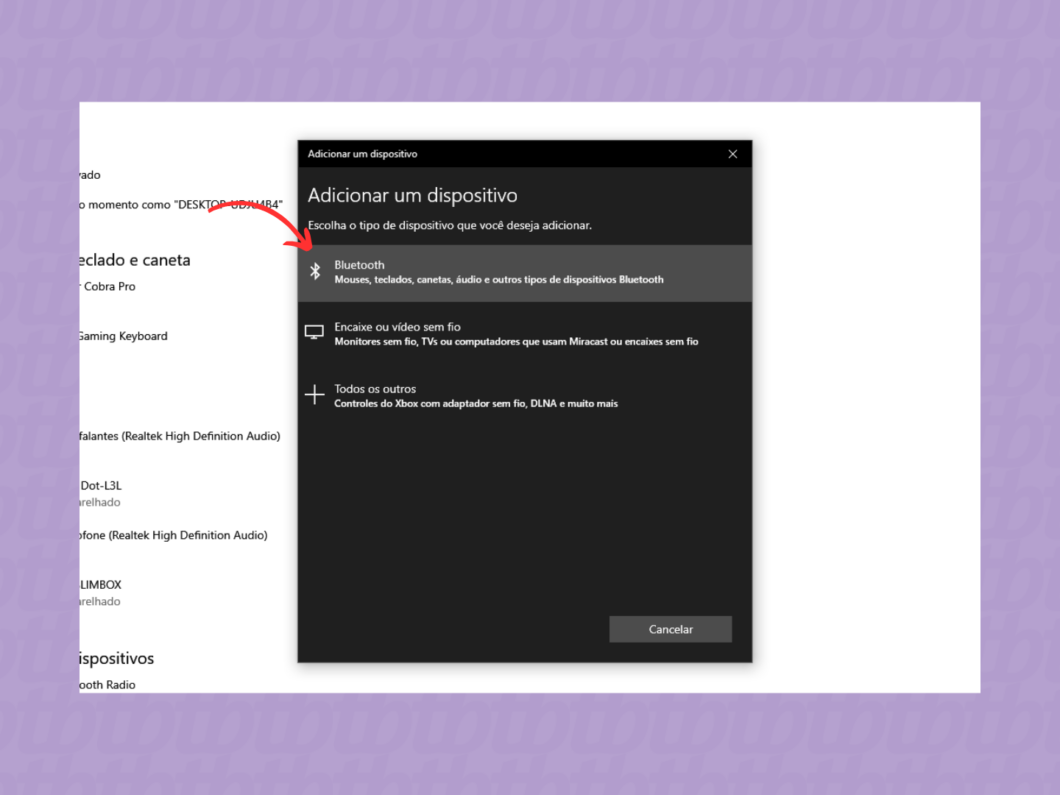
Task: Click the Bluetooth option description text
Action: click(x=498, y=279)
